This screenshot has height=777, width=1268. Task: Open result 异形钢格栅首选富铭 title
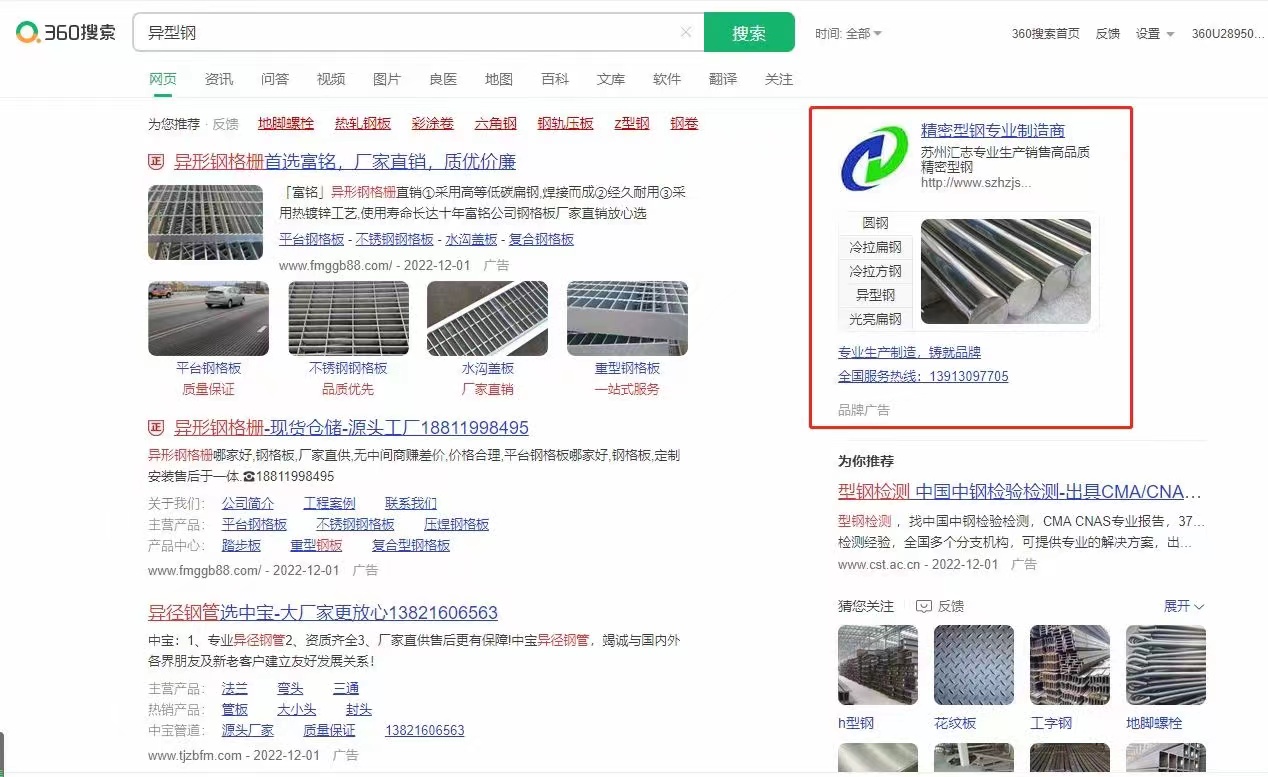point(345,161)
